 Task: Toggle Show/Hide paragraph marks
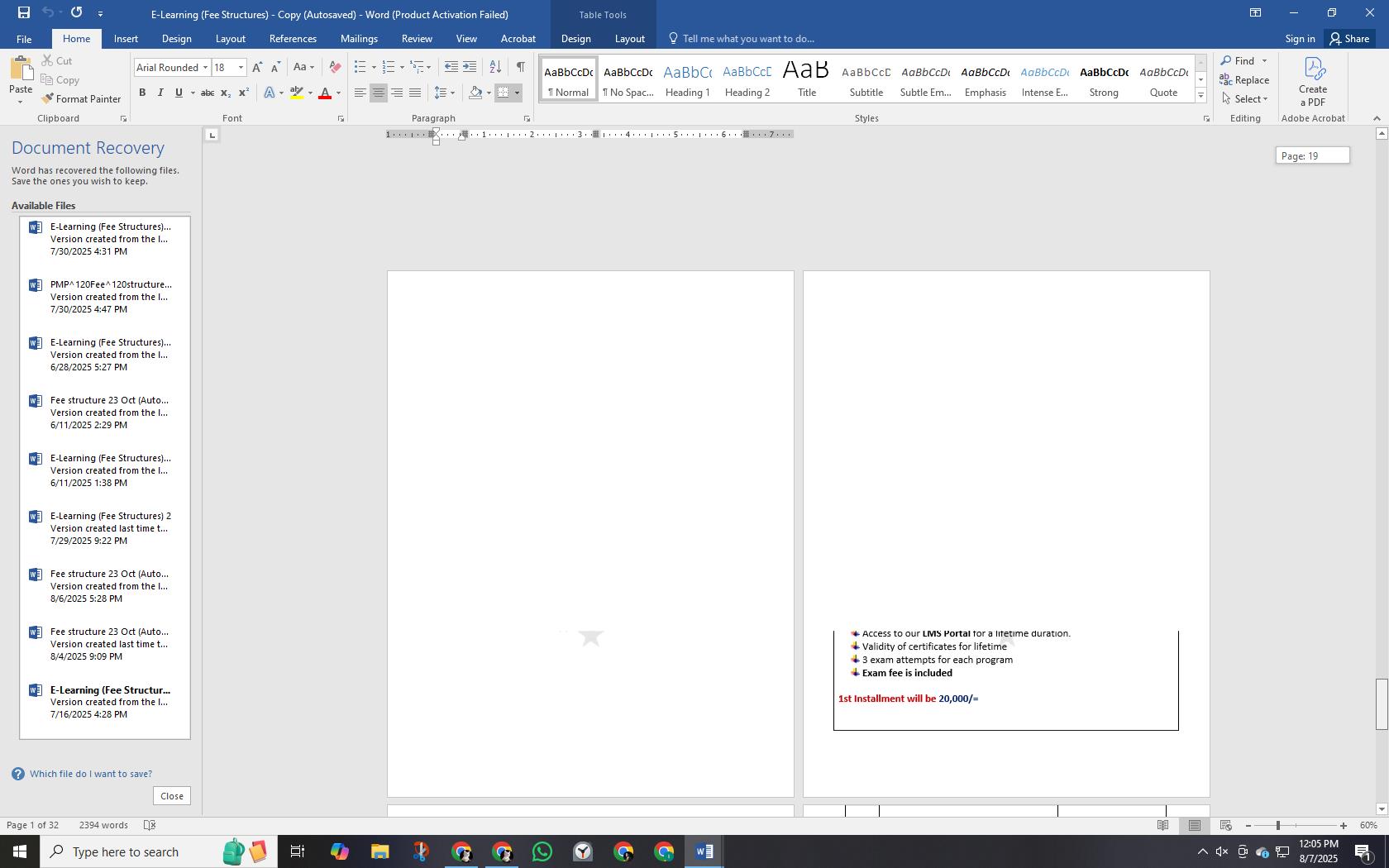click(520, 67)
